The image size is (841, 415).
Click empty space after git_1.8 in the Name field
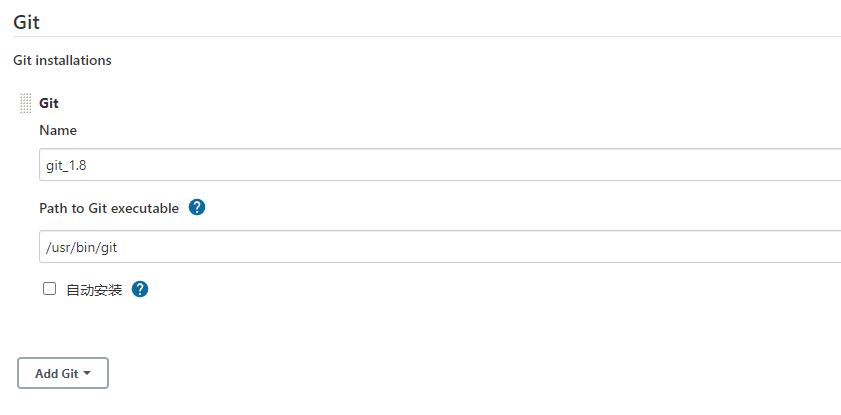pyautogui.click(x=500, y=165)
